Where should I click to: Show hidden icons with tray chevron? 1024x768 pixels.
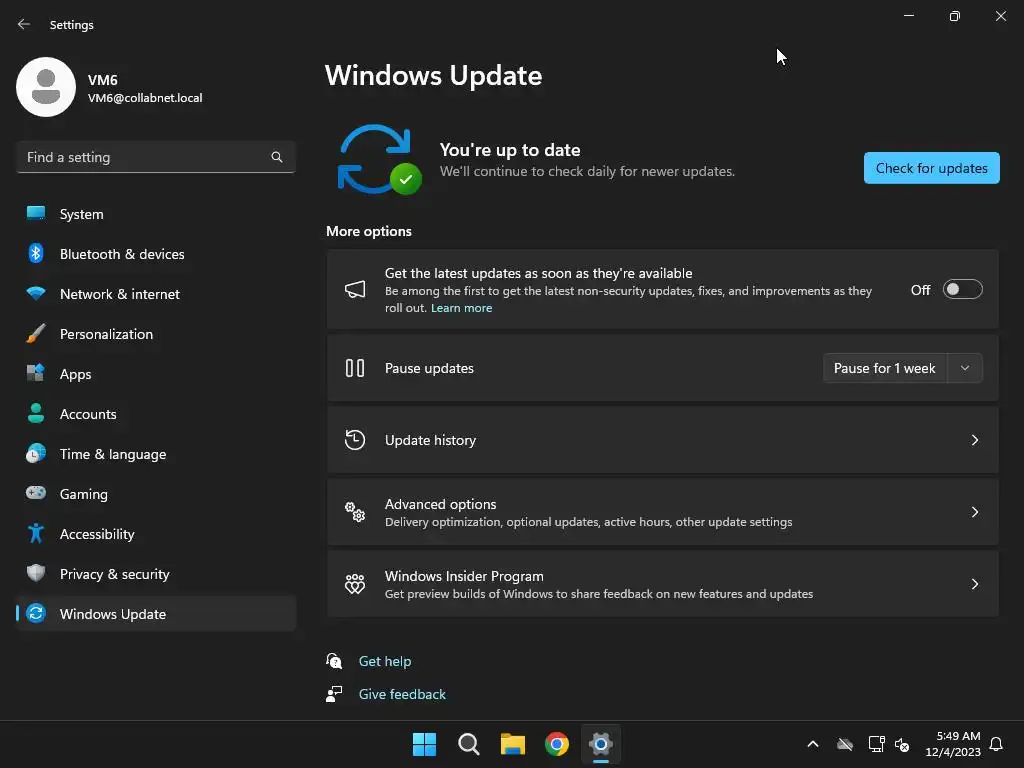tap(813, 744)
